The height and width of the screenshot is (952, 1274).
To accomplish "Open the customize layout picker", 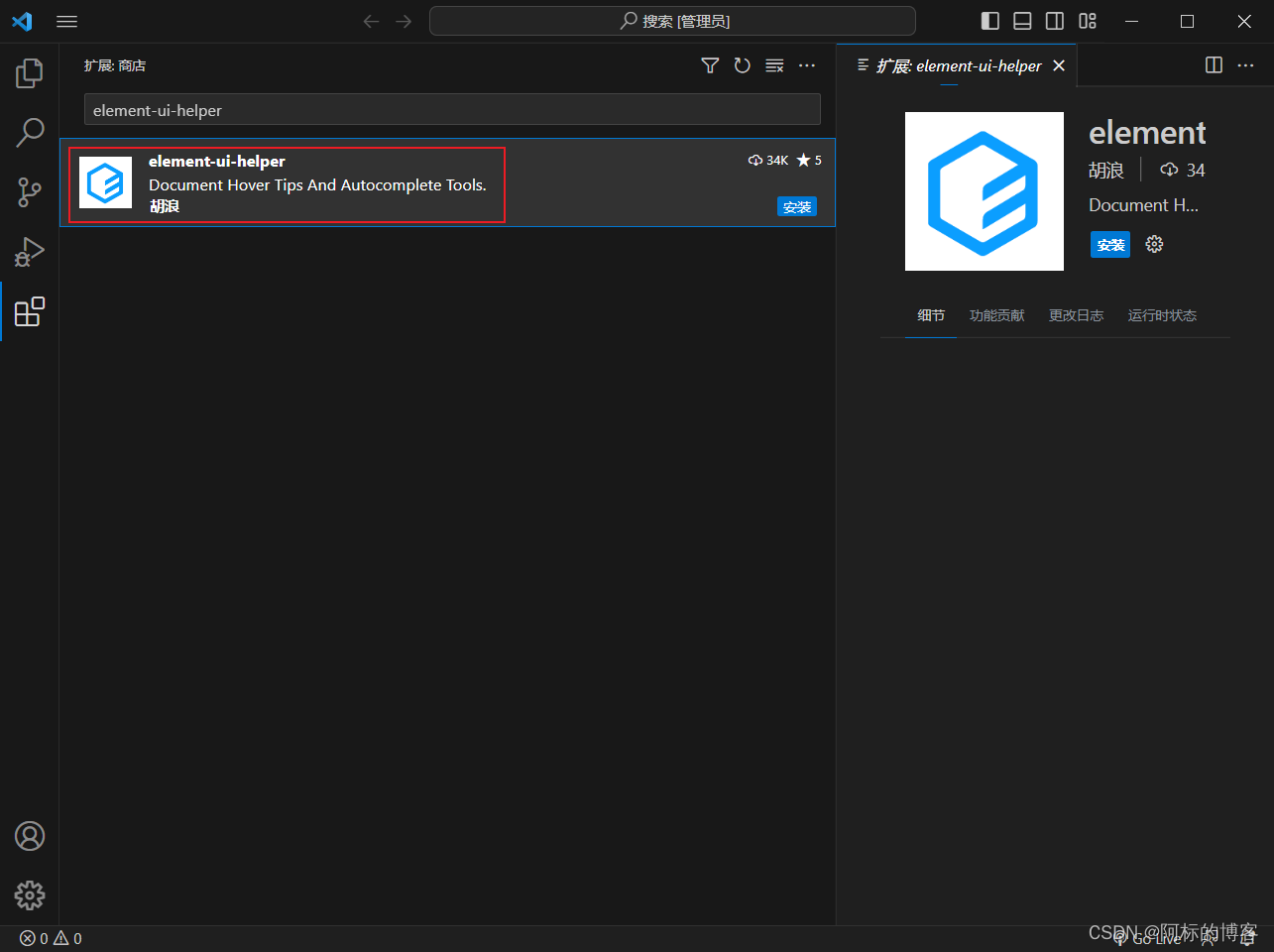I will coord(1087,20).
